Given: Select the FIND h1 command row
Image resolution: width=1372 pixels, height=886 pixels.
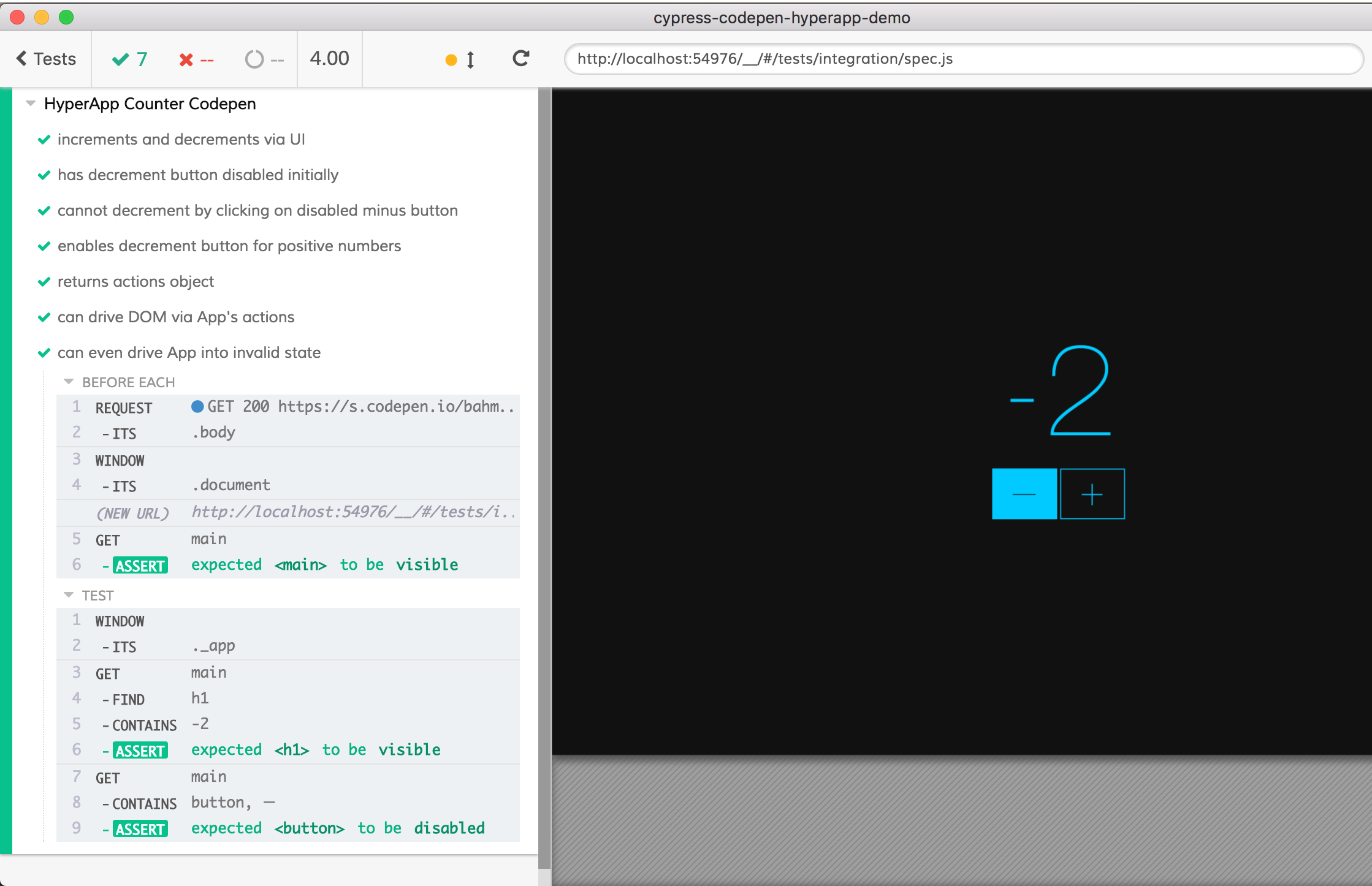Looking at the screenshot, I should pyautogui.click(x=288, y=699).
